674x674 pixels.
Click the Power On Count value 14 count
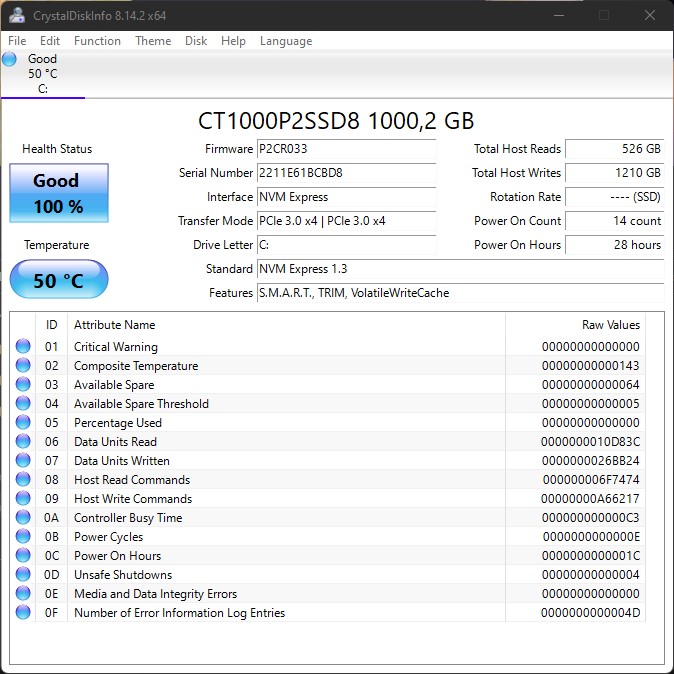pos(615,221)
